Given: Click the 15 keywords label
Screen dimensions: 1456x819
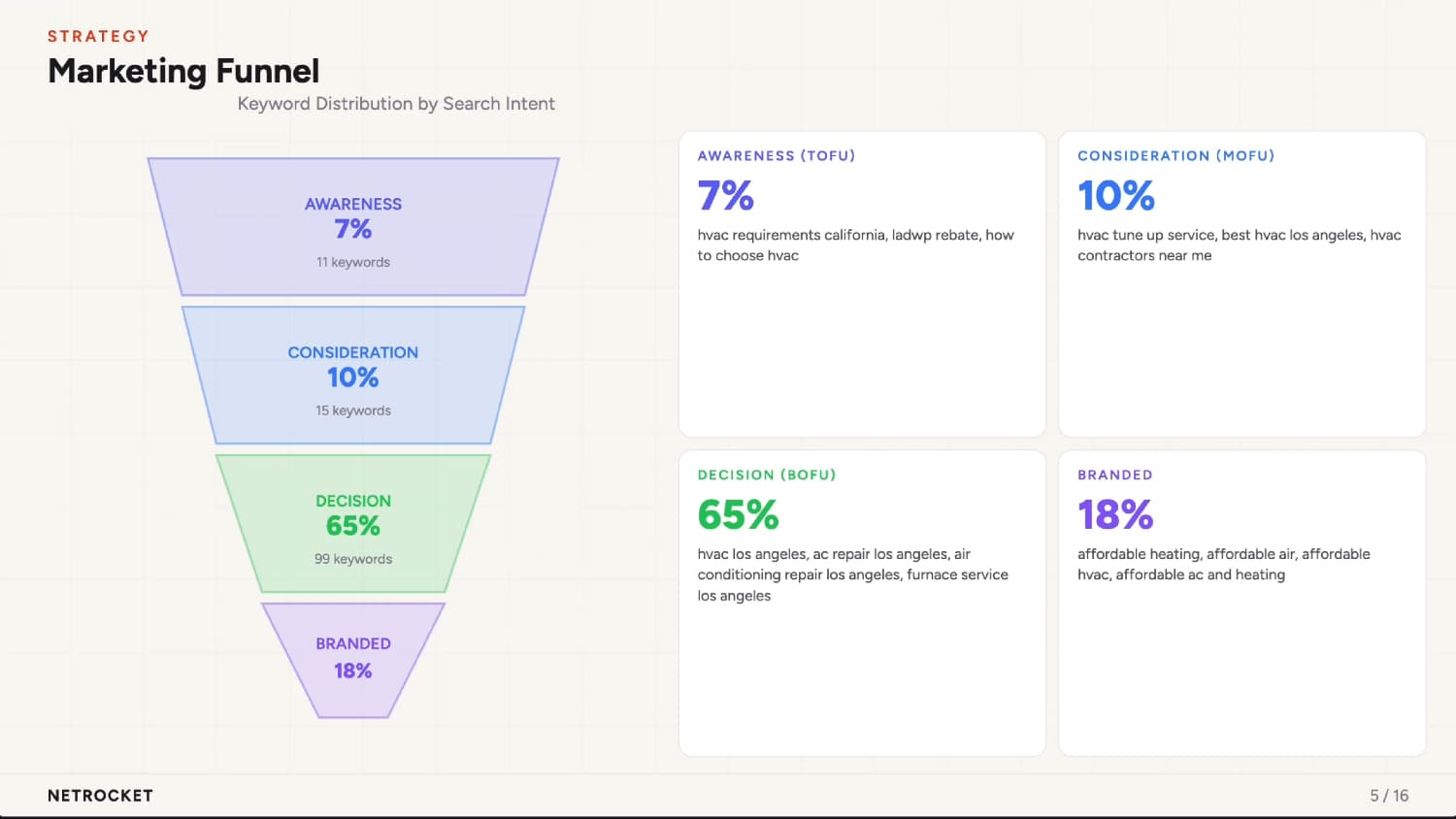Looking at the screenshot, I should (x=353, y=410).
